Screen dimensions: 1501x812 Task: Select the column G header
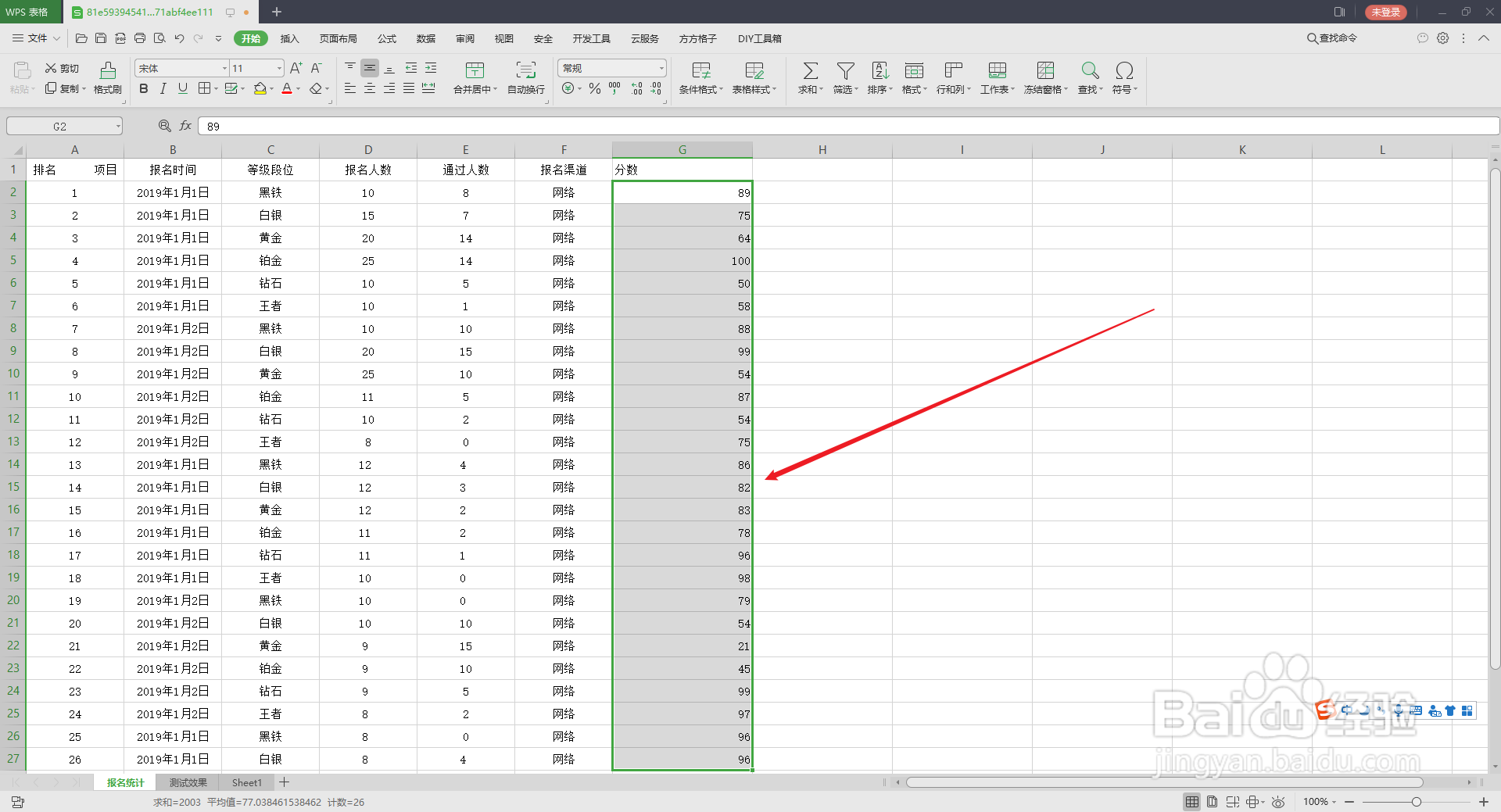point(682,149)
